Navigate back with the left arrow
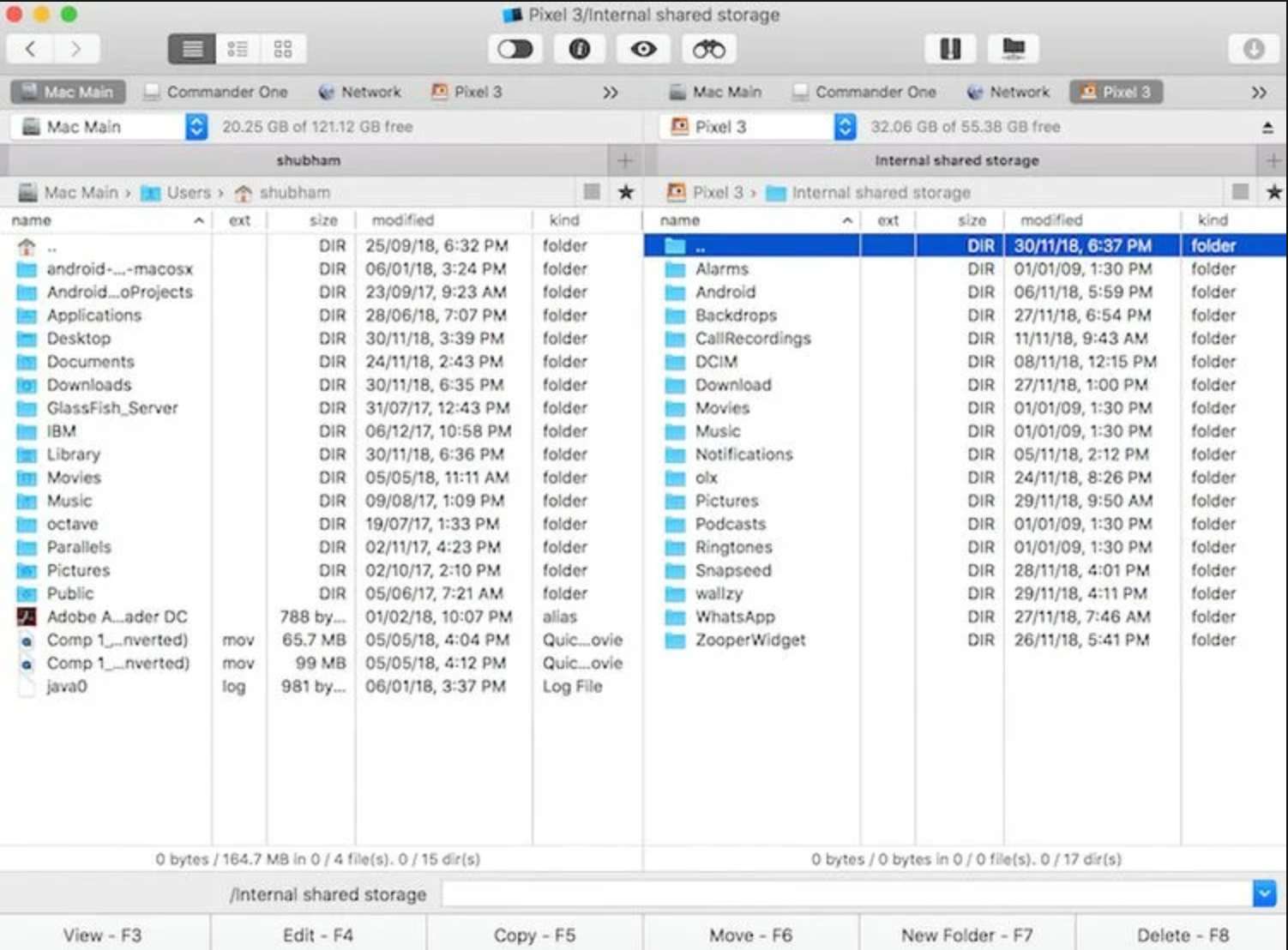This screenshot has height=950, width=1288. pos(31,49)
